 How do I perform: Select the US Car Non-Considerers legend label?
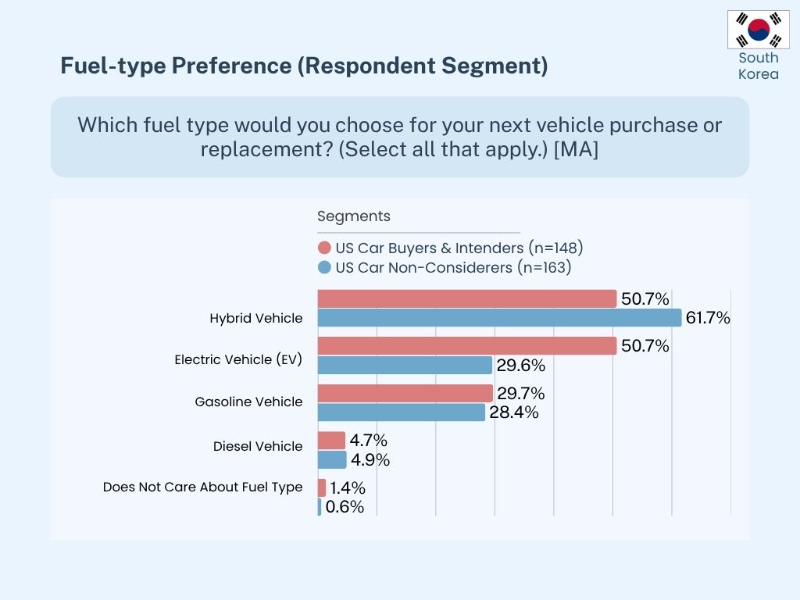(453, 268)
